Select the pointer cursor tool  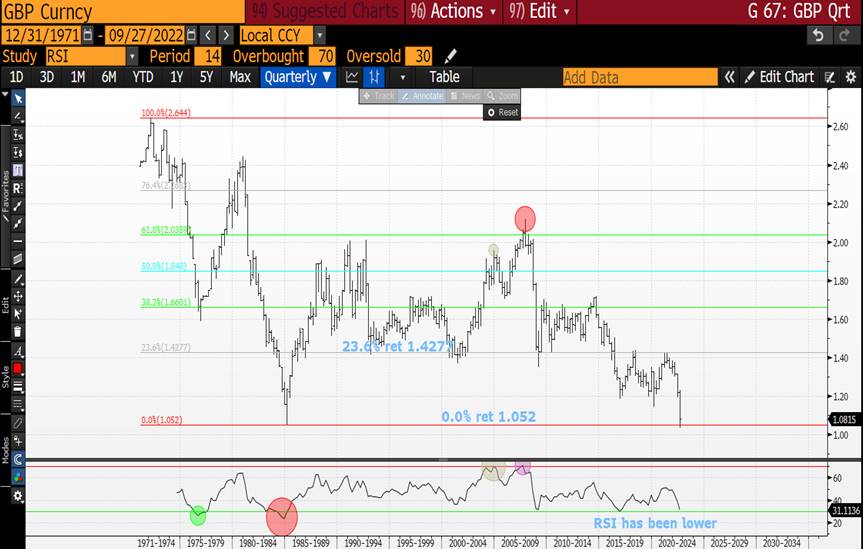click(18, 99)
